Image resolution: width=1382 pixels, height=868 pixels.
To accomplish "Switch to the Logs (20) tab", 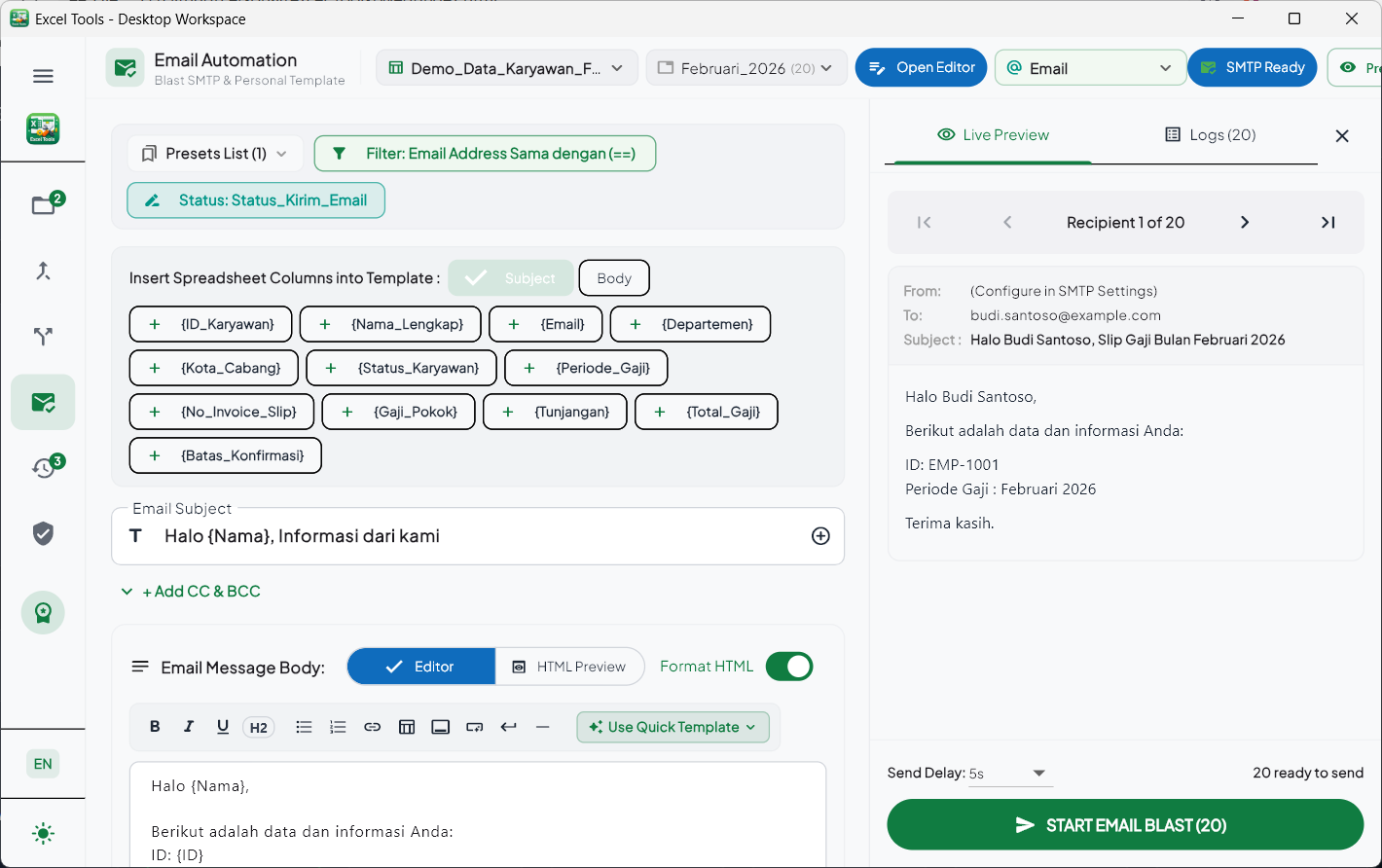I will pos(1211,135).
